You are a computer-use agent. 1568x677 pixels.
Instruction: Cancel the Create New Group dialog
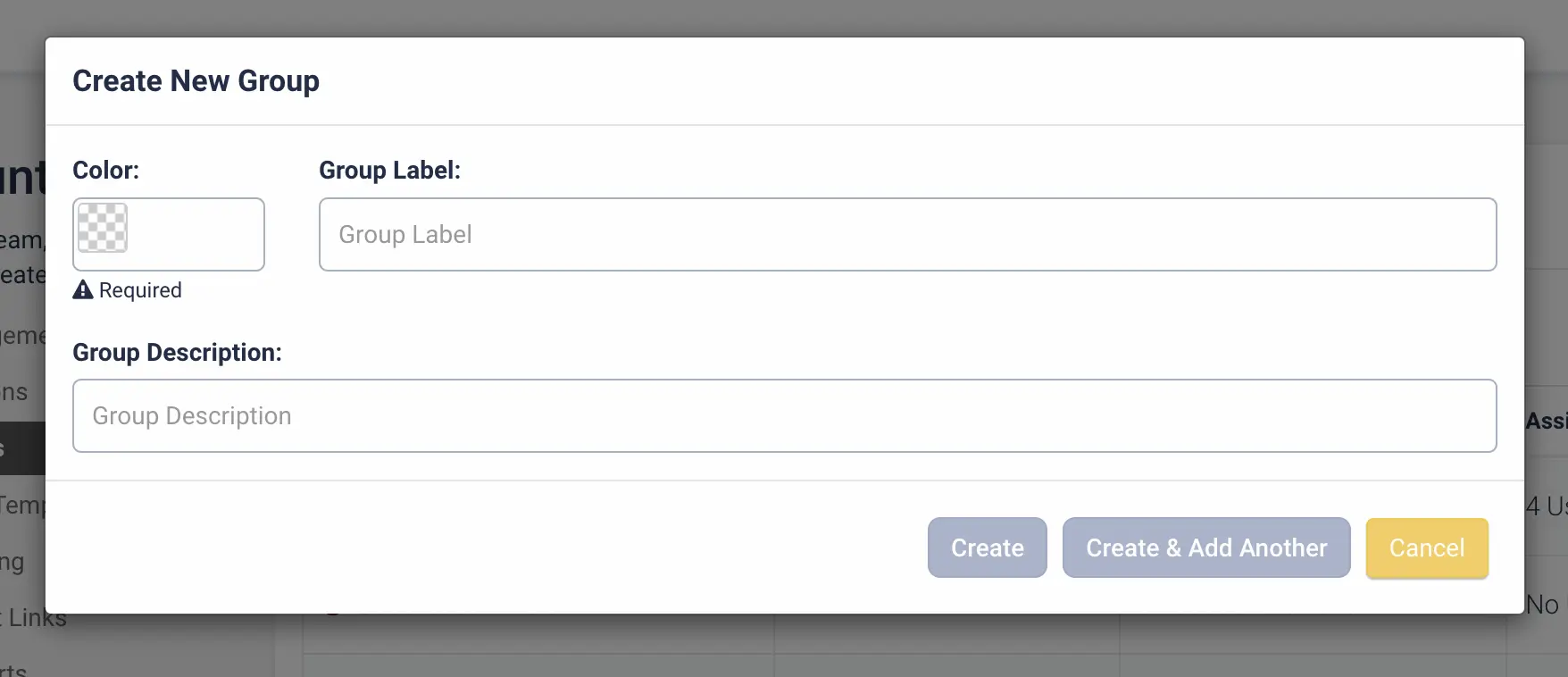pos(1427,547)
